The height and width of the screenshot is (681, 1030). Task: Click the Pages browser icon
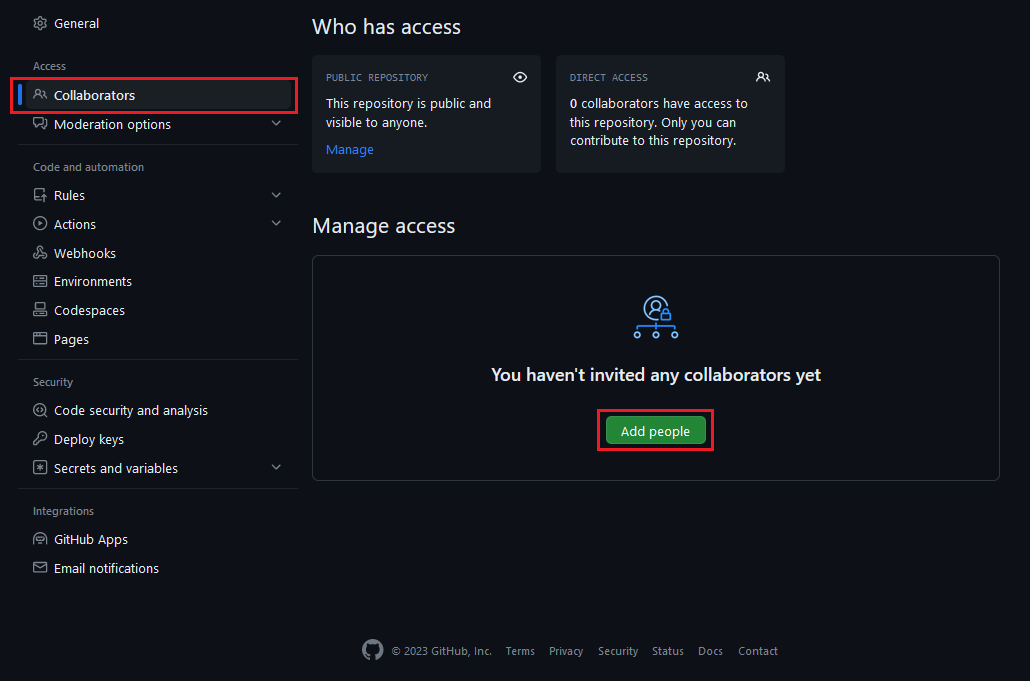pos(40,339)
